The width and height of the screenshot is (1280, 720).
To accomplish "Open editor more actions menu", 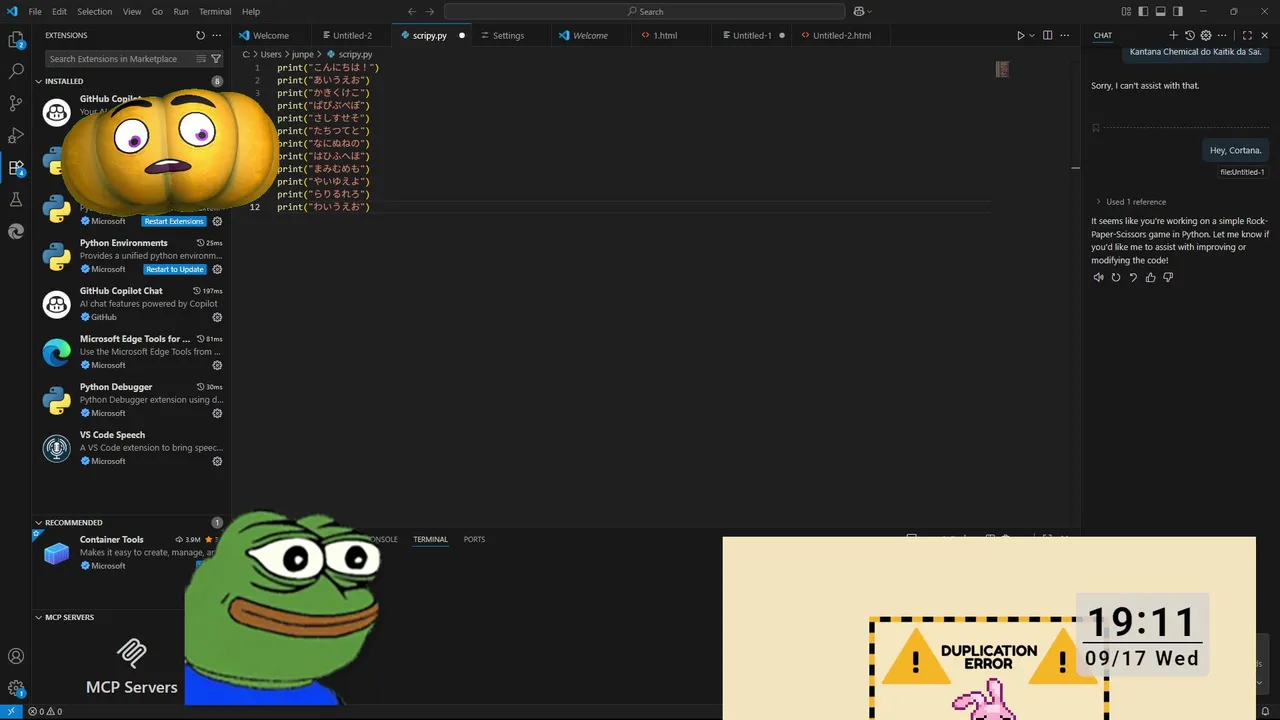I will (x=1066, y=35).
